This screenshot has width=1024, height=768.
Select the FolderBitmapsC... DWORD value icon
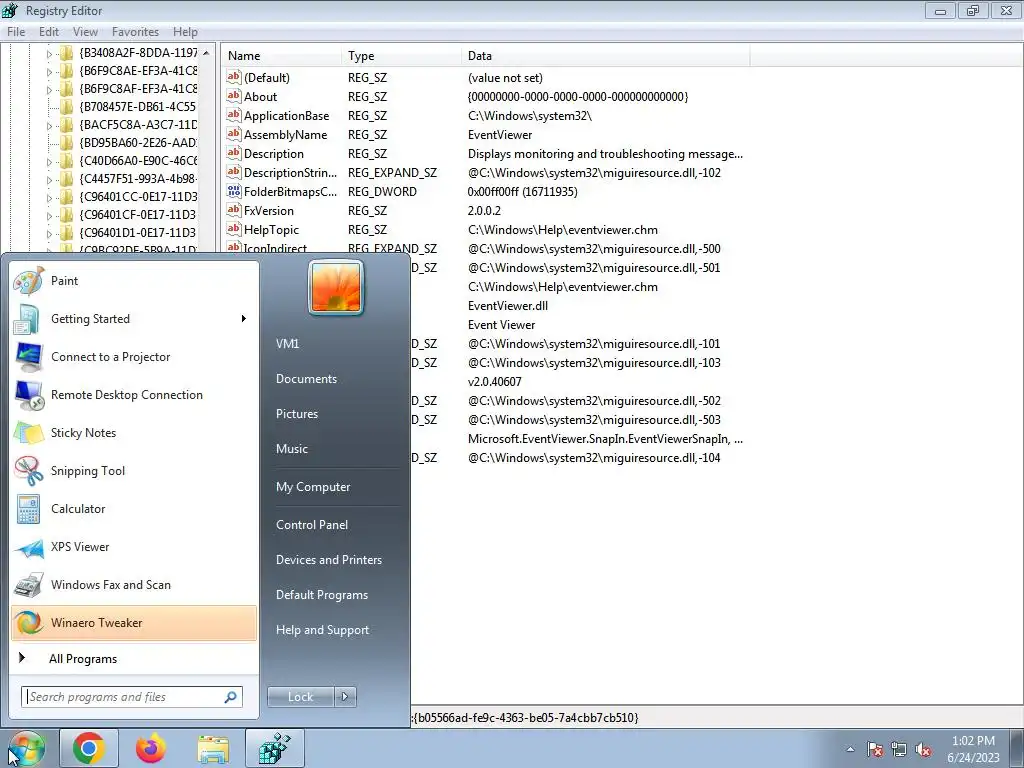tap(234, 191)
